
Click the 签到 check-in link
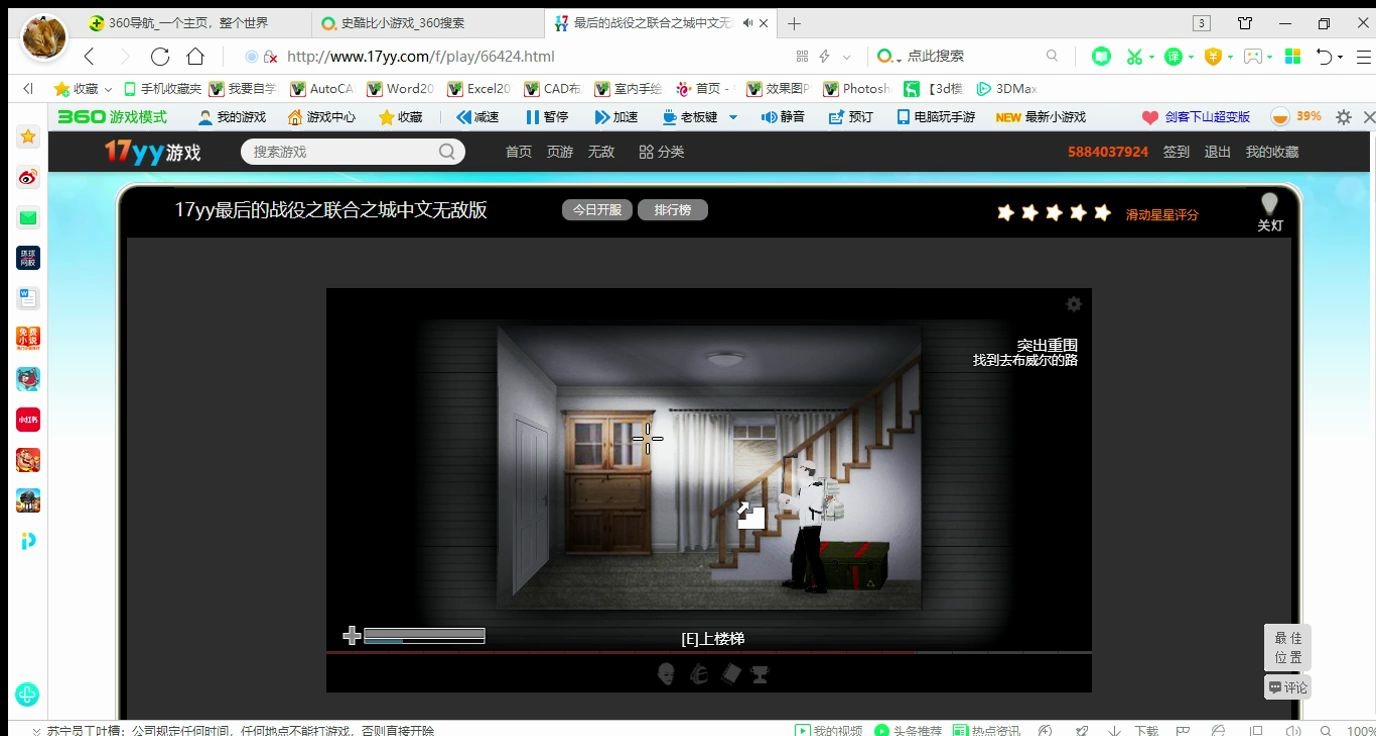pyautogui.click(x=1176, y=152)
